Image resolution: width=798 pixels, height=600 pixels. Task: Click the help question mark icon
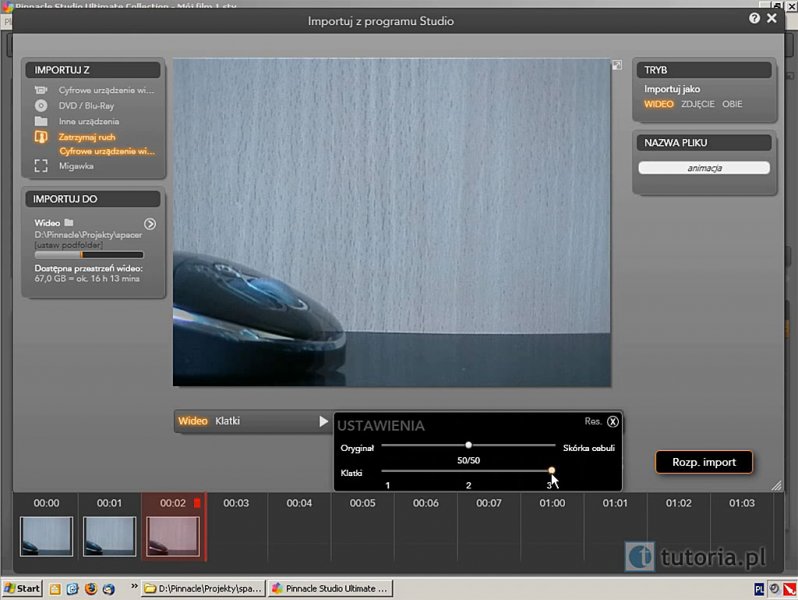pyautogui.click(x=755, y=18)
